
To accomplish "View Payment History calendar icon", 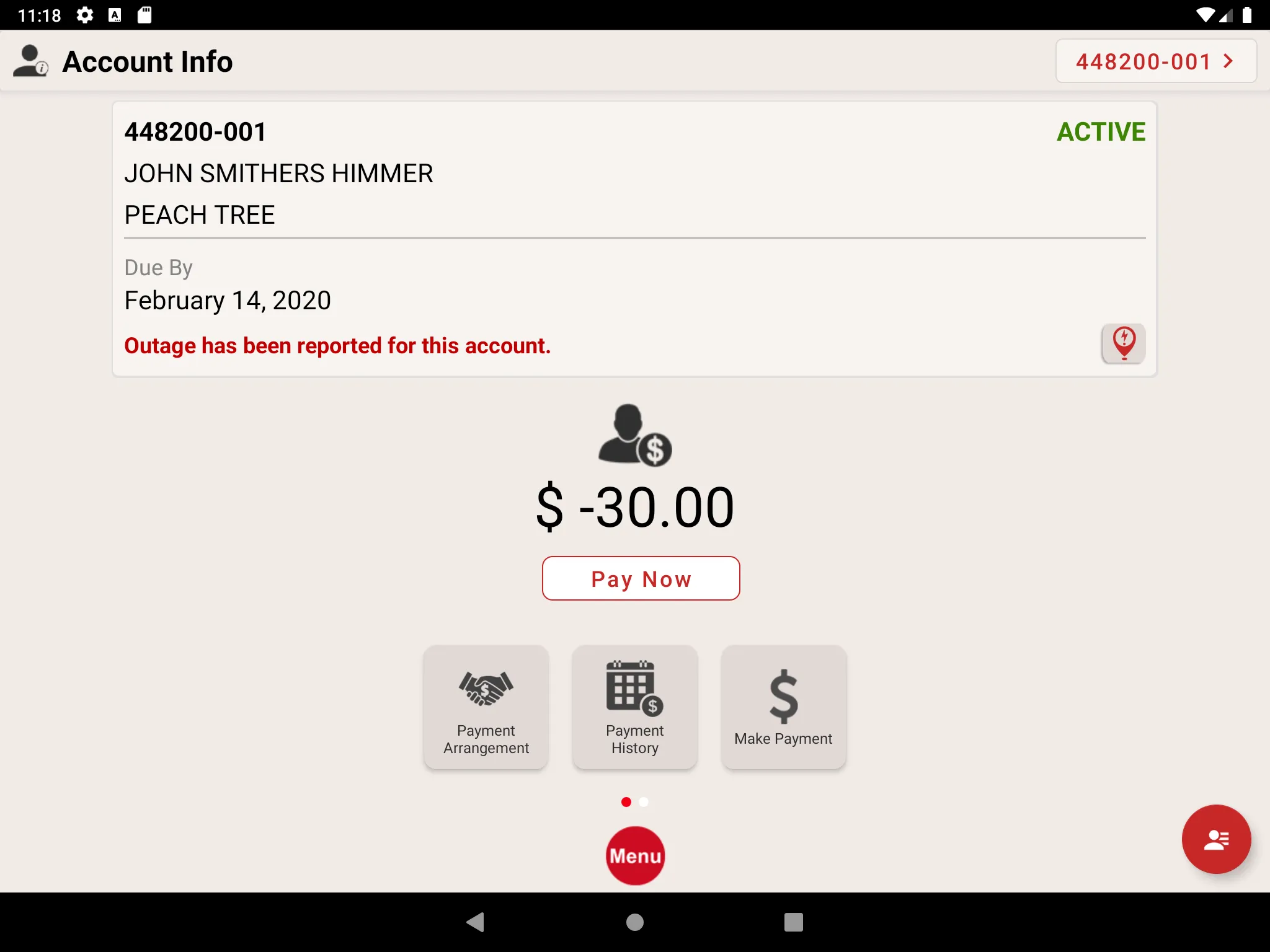I will coord(634,690).
